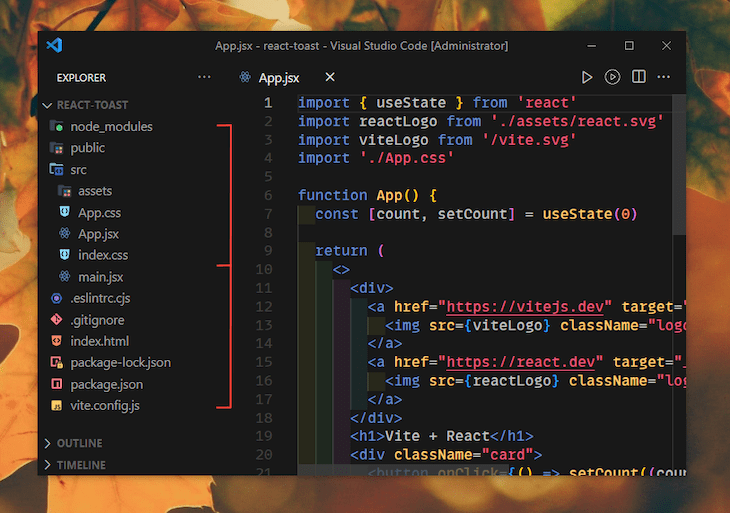Viewport: 730px width, 513px height.
Task: Open package-lock.json file
Action: point(121,363)
